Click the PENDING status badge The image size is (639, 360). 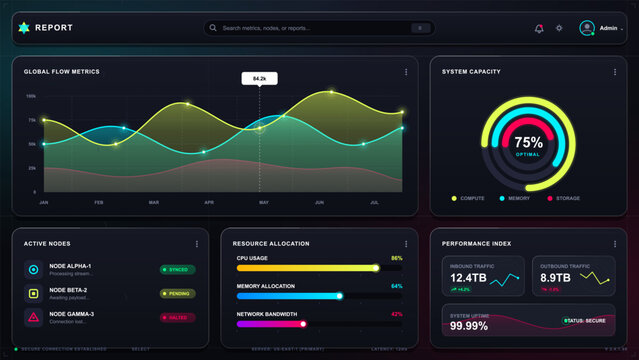coord(177,294)
